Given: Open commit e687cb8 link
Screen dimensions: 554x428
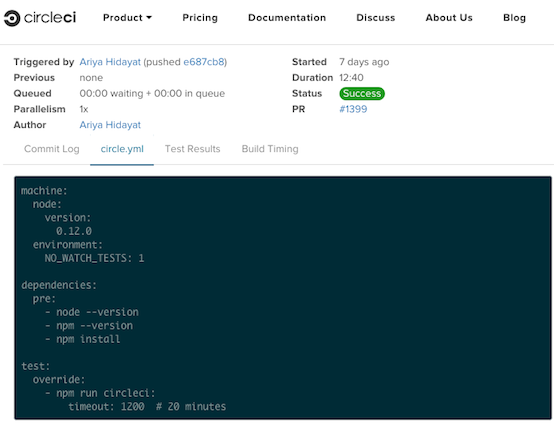Looking at the screenshot, I should tap(204, 62).
